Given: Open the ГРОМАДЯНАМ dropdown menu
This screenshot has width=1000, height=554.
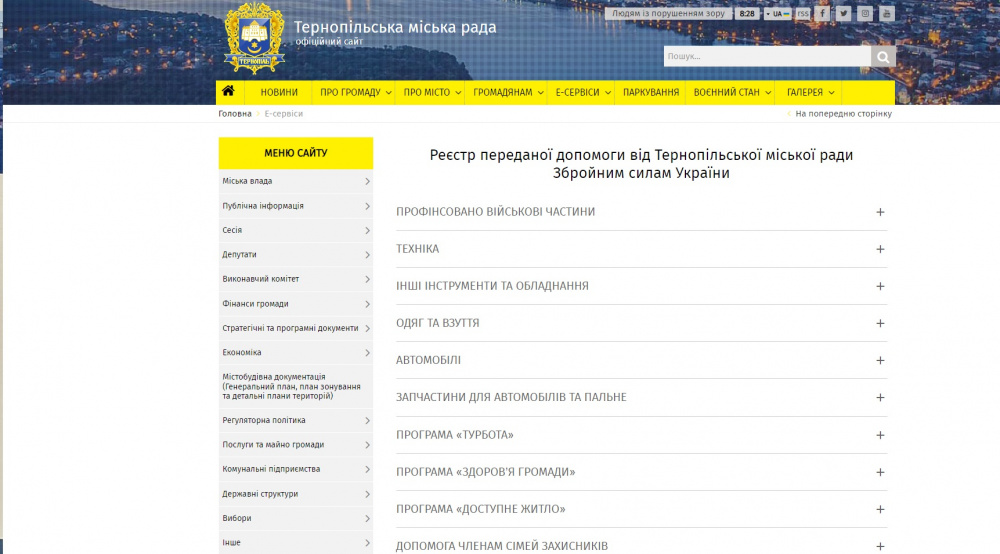Looking at the screenshot, I should click(x=508, y=92).
